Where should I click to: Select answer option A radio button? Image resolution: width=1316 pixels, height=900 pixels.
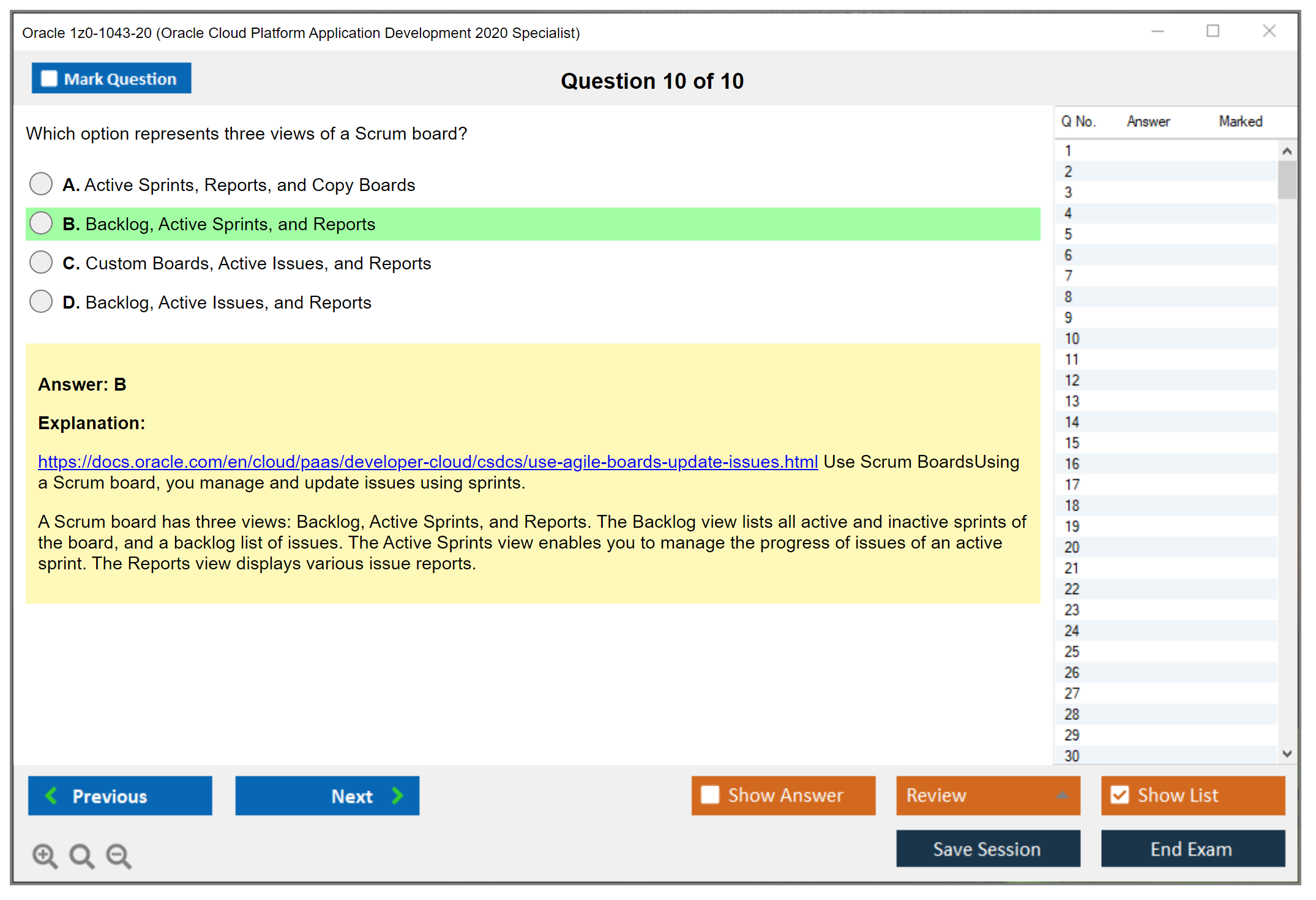(x=40, y=184)
